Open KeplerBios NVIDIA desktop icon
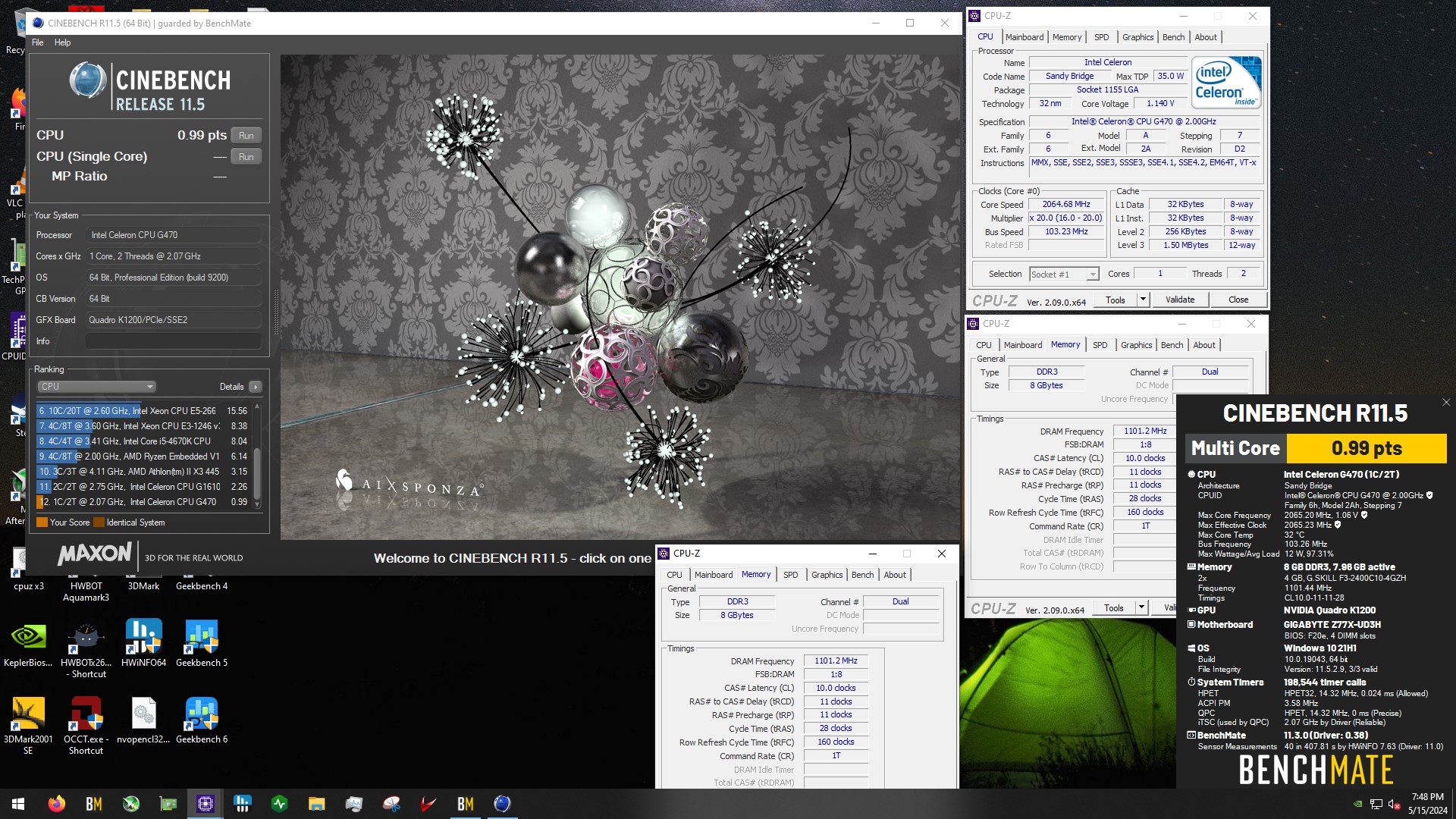 [28, 644]
